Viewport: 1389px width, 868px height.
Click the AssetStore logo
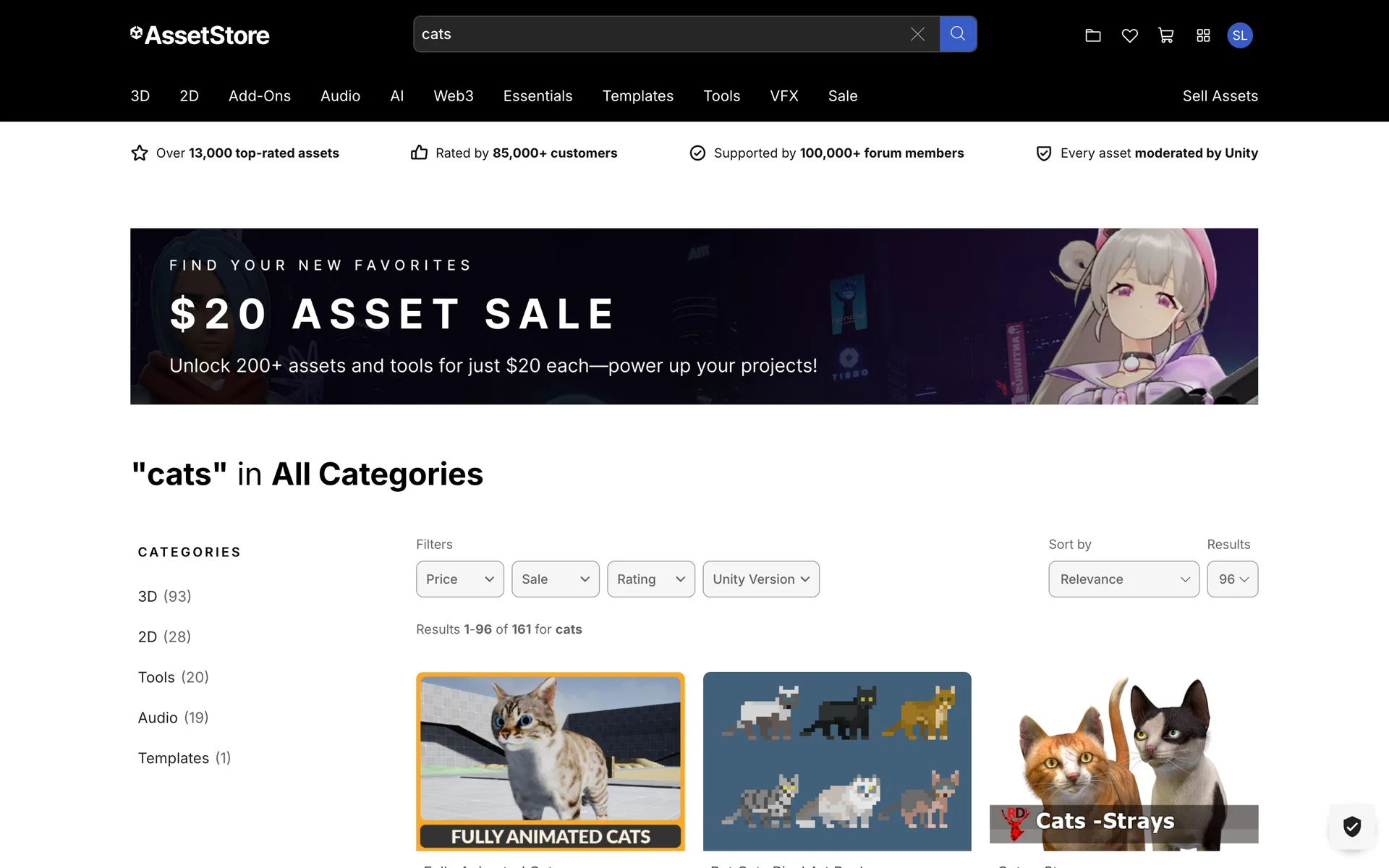[x=200, y=35]
